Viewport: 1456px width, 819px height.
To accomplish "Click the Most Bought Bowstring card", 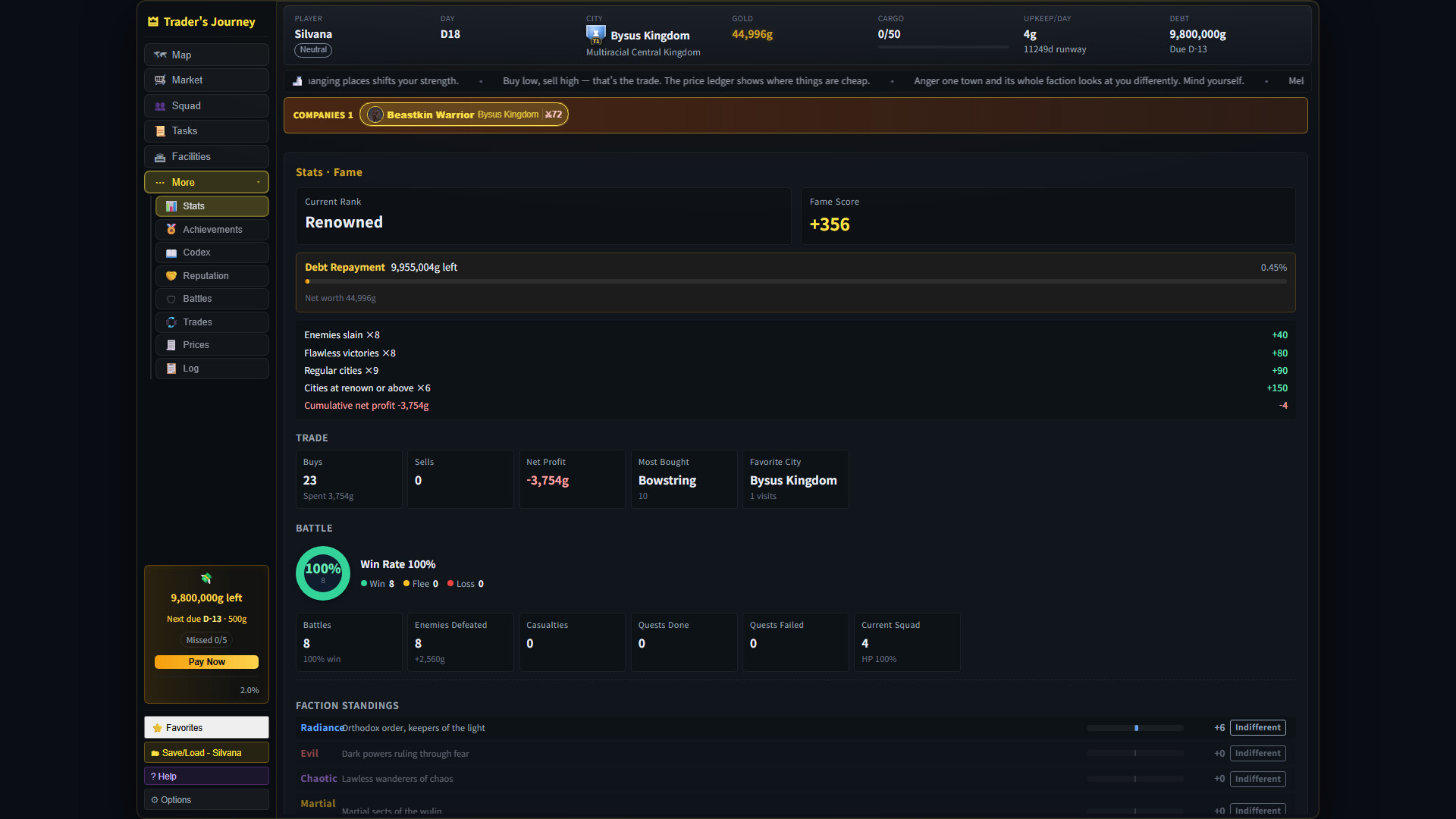I will click(684, 479).
